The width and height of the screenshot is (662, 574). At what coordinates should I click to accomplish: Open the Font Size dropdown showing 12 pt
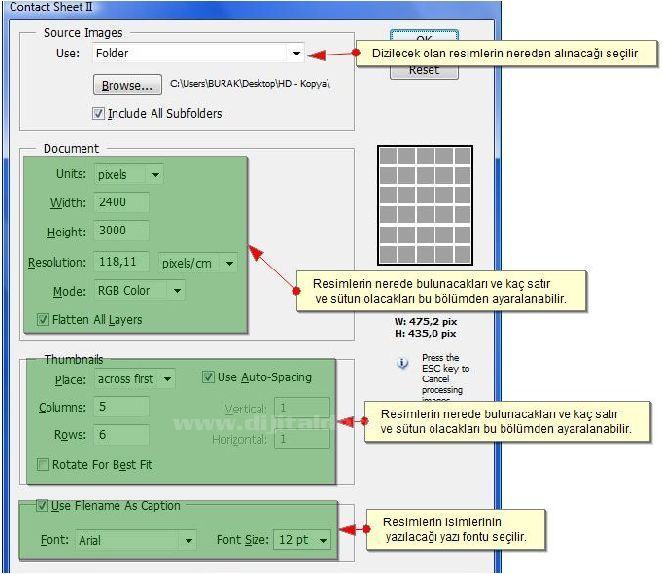tap(302, 540)
